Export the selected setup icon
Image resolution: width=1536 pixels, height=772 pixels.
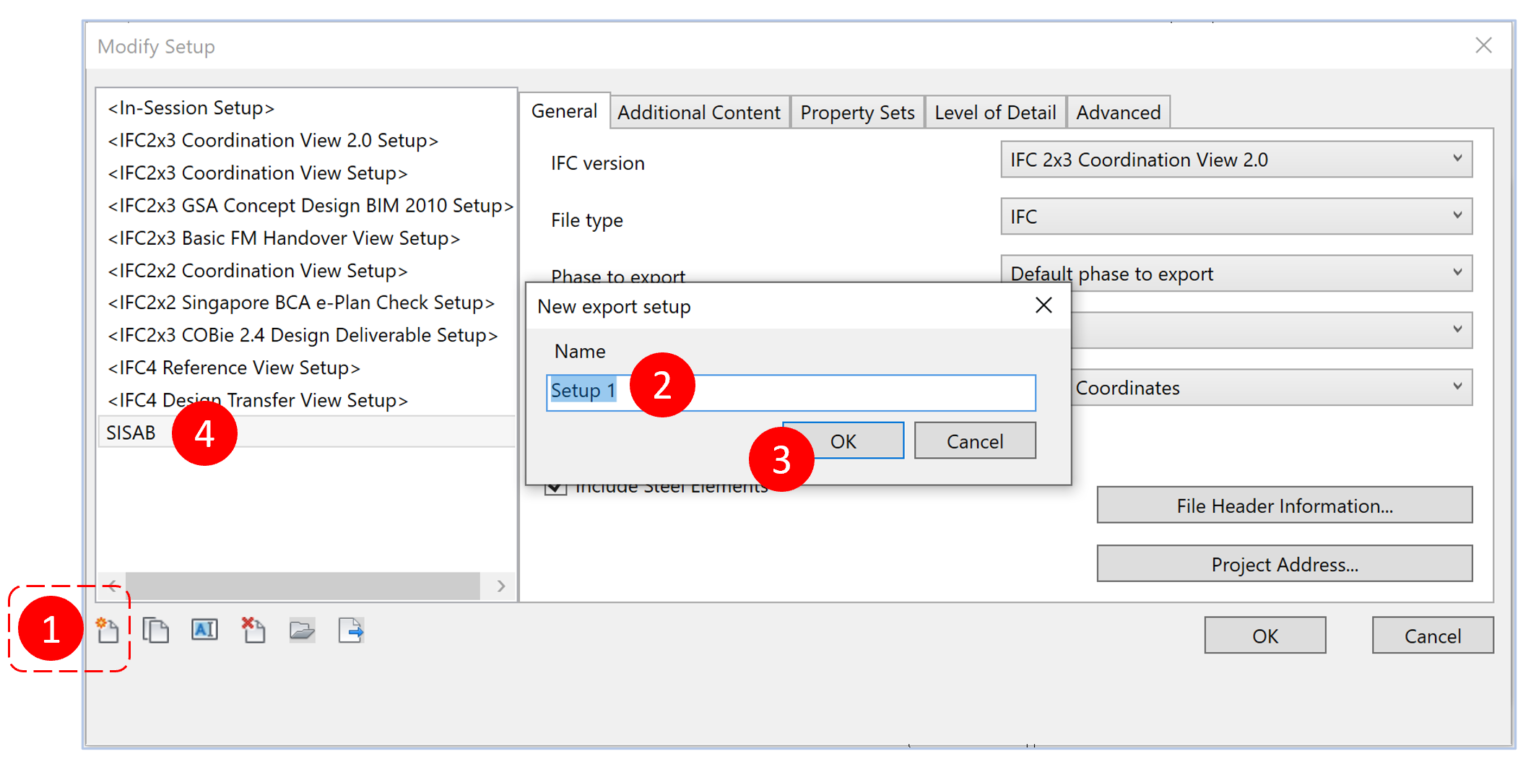[x=351, y=630]
